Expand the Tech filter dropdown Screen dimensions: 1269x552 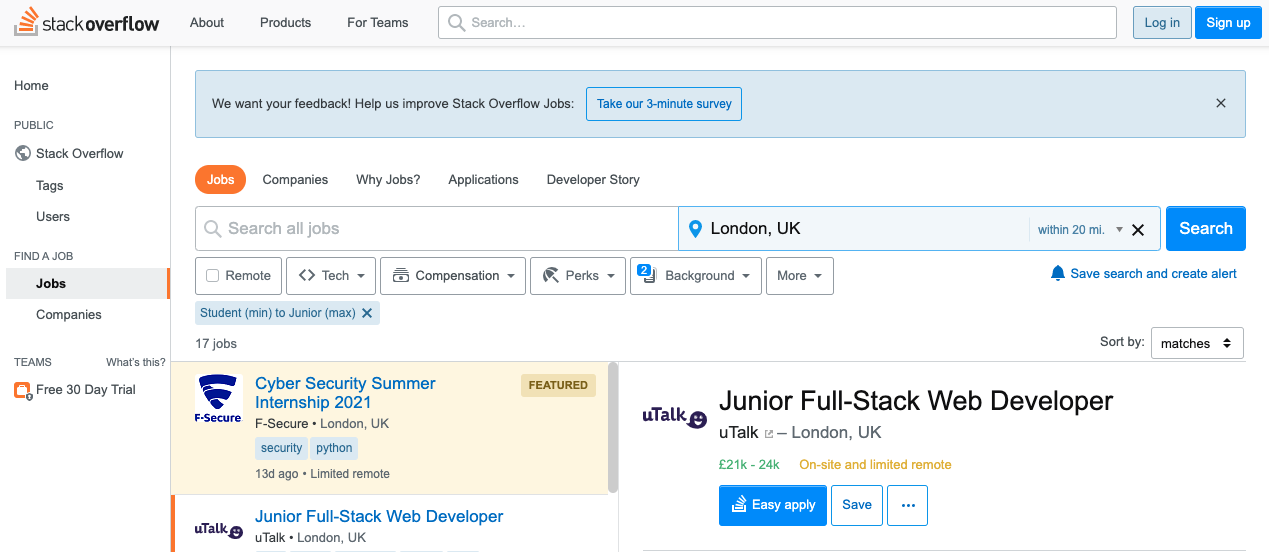pyautogui.click(x=331, y=276)
